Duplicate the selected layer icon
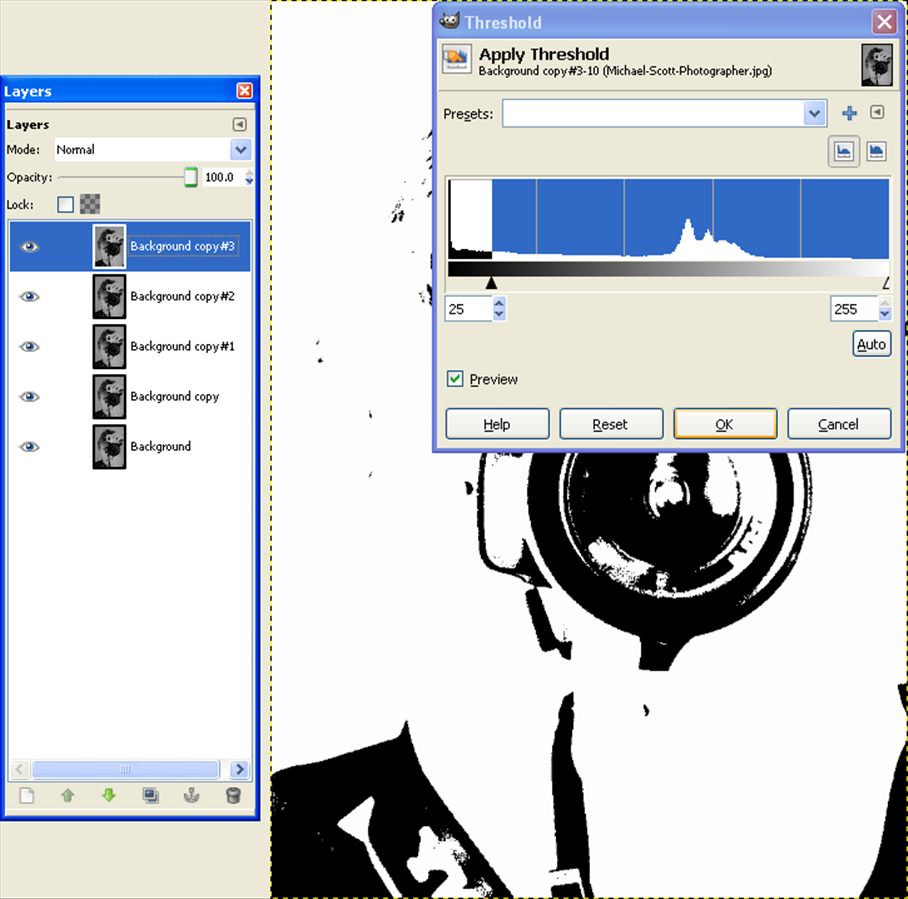 tap(151, 795)
